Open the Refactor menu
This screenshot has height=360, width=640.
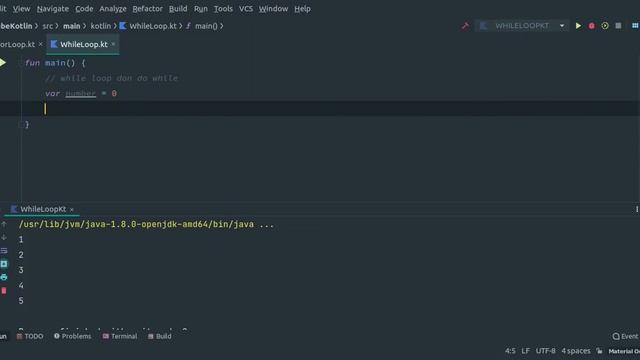pyautogui.click(x=147, y=9)
